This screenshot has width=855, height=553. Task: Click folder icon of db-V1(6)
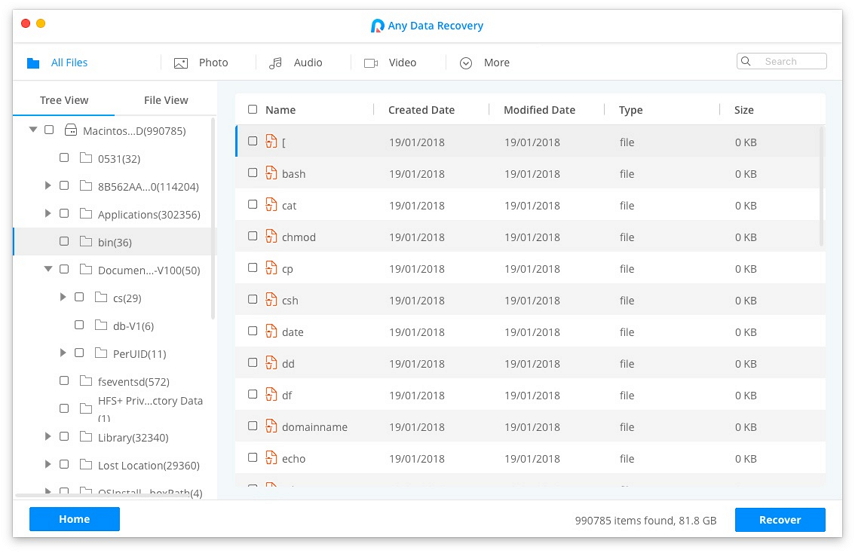101,325
